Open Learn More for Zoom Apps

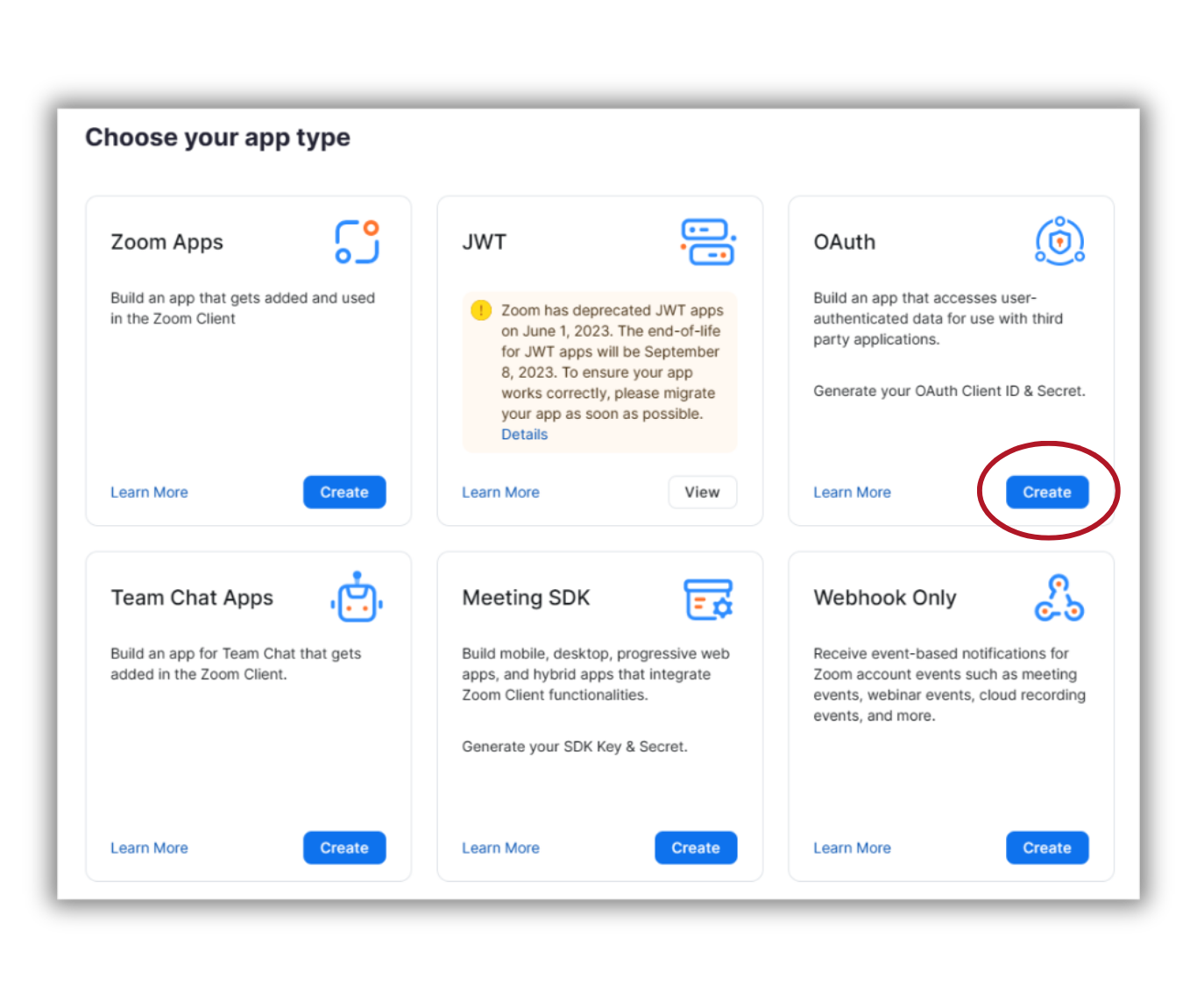(x=149, y=493)
